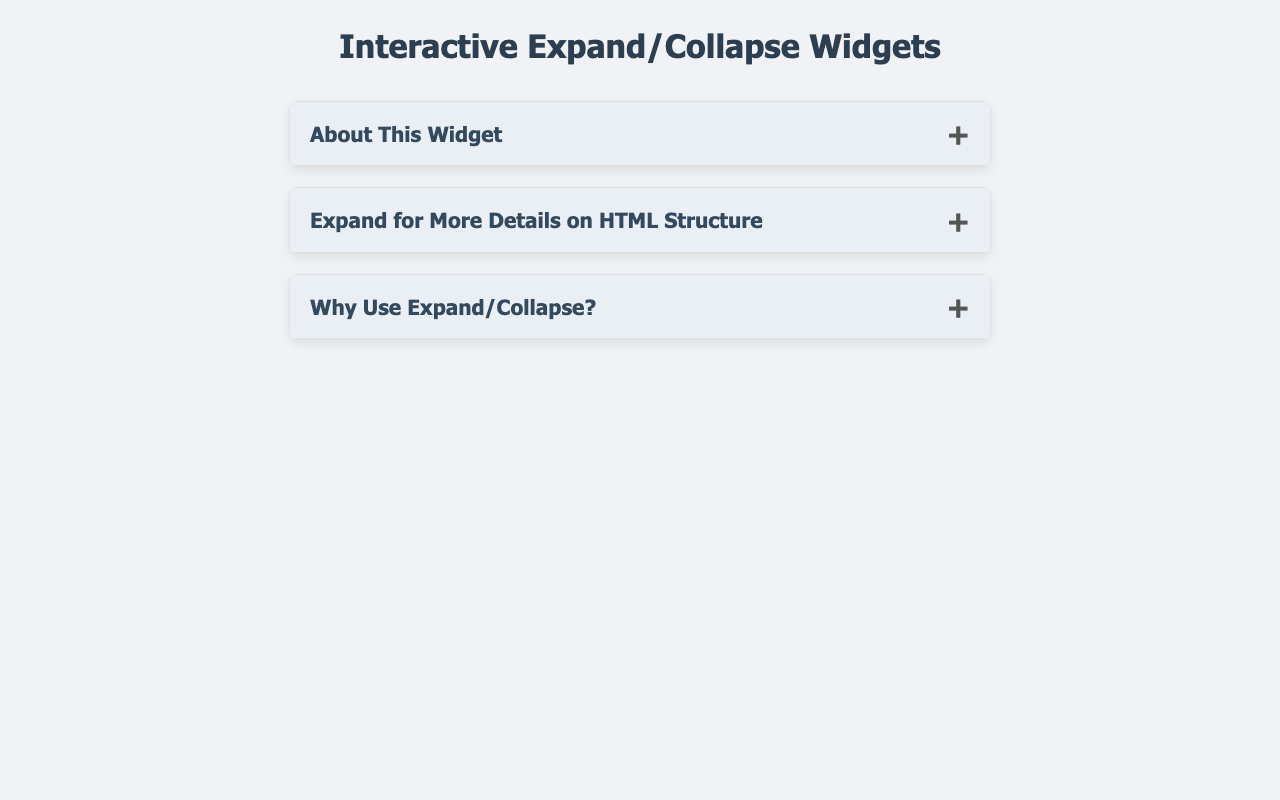Image resolution: width=1280 pixels, height=800 pixels.
Task: Toggle the first accordion's plus sign
Action: pyautogui.click(x=958, y=135)
